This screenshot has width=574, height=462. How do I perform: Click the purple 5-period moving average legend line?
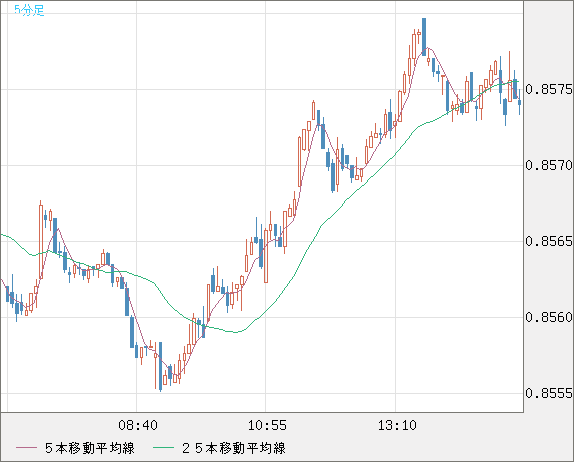[x=26, y=448]
